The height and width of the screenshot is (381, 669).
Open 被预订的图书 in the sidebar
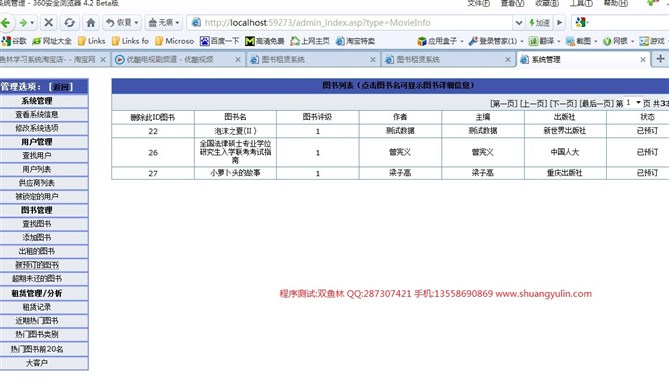(x=37, y=265)
